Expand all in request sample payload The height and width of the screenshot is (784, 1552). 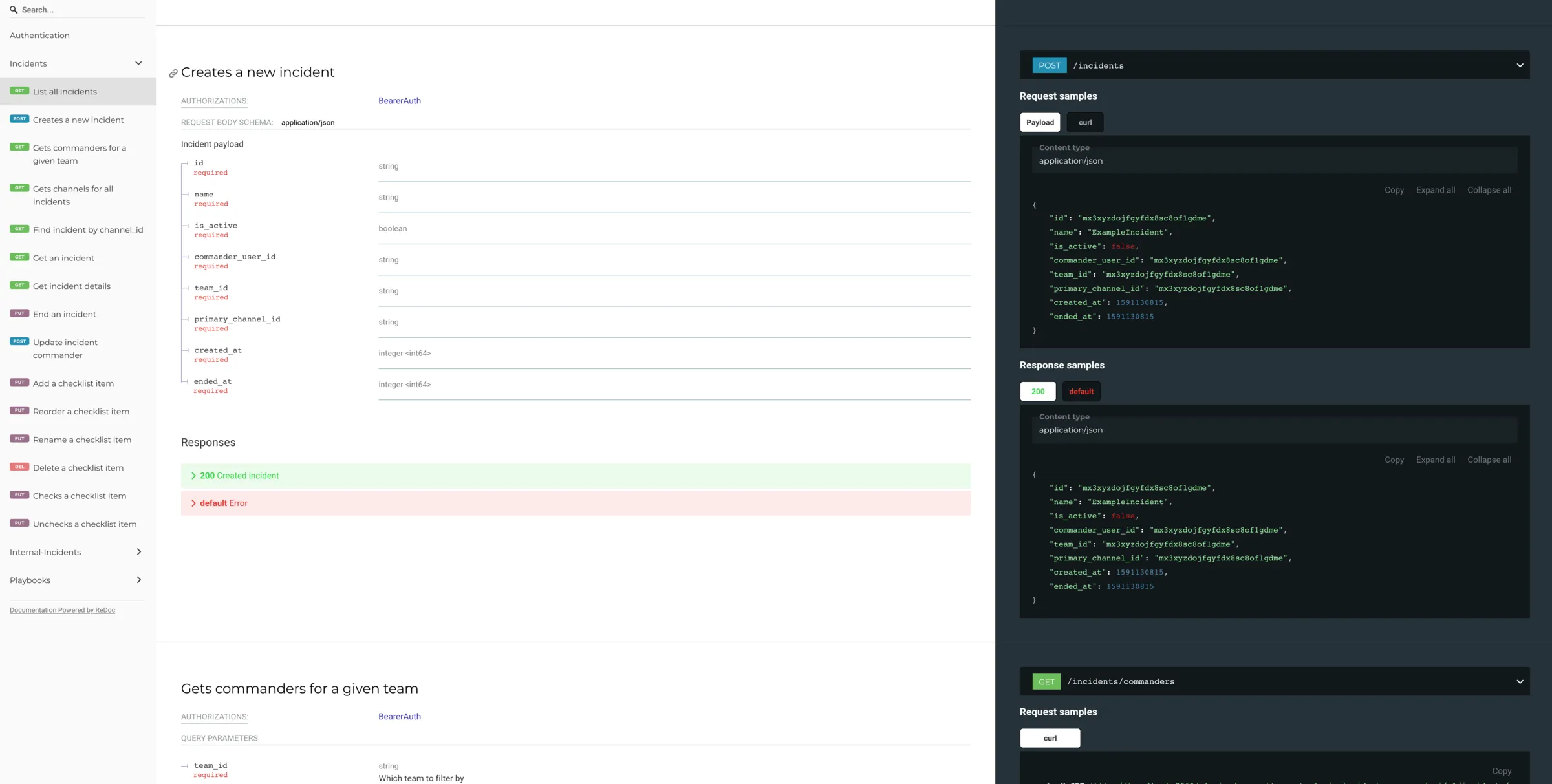pyautogui.click(x=1436, y=190)
